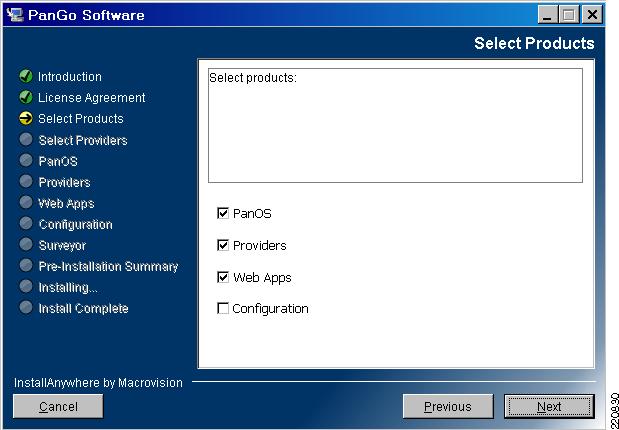Click the Next button
Image resolution: width=619 pixels, height=430 pixels.
[x=549, y=406]
